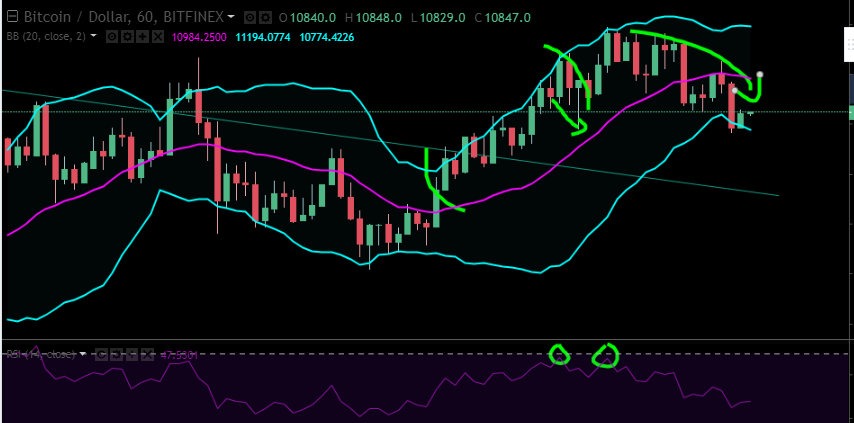Remove Bollinger Bands with its X icon
Screen dimensions: 854x423
(158, 37)
